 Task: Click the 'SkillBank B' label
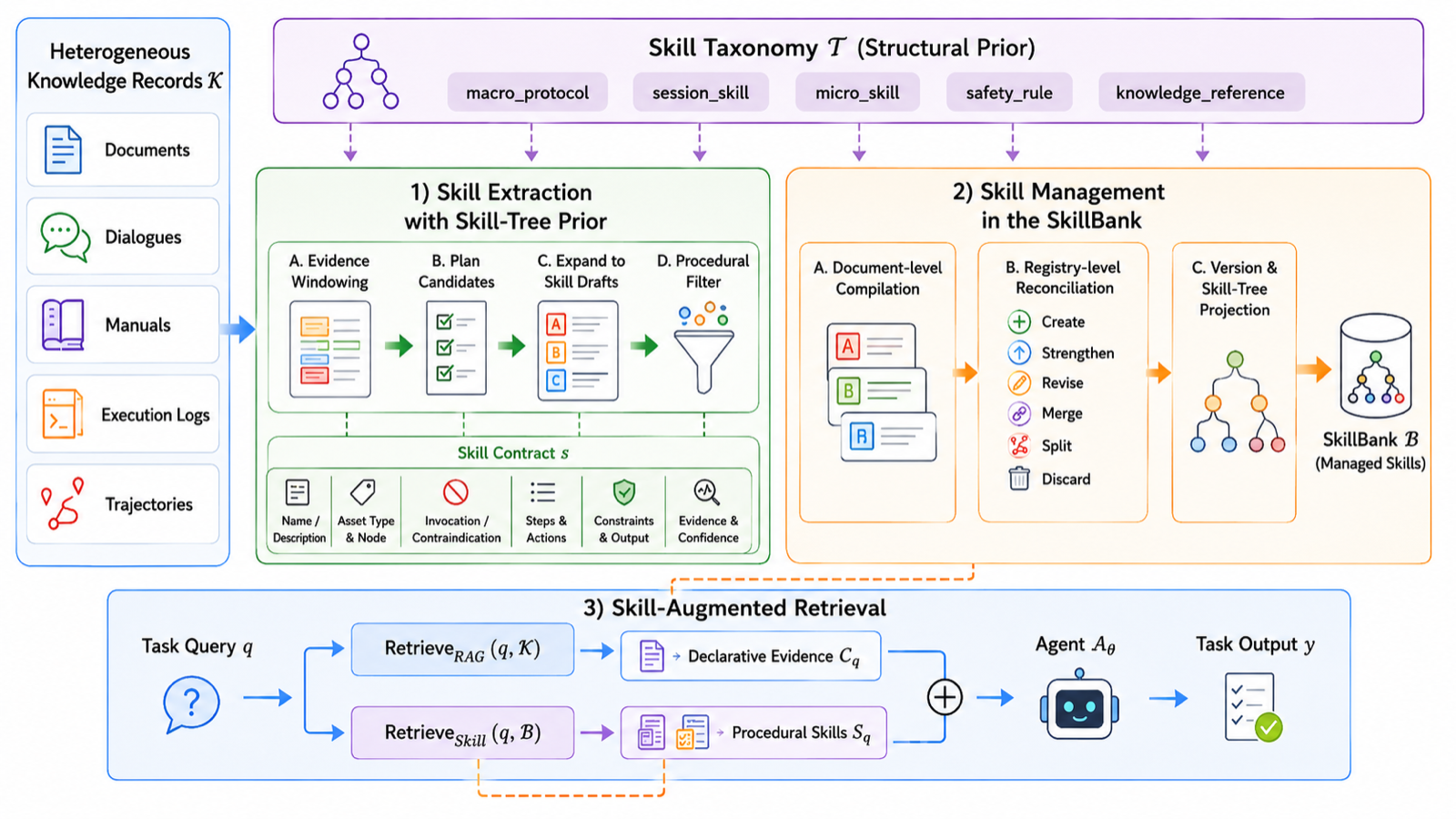click(x=1370, y=440)
